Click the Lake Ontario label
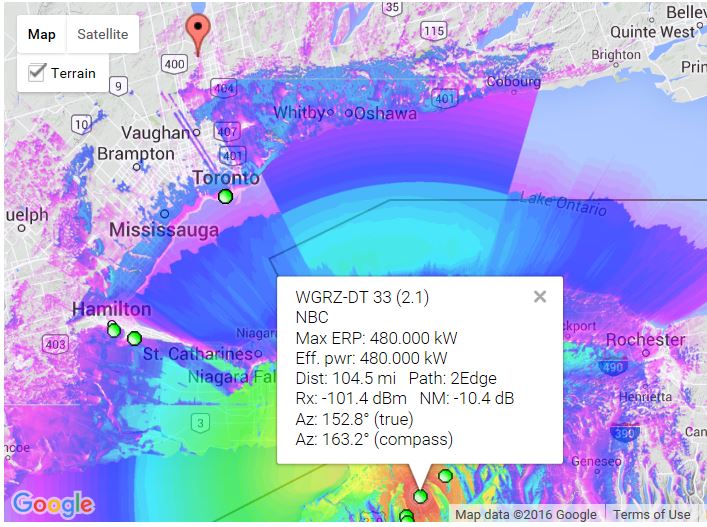707x527 pixels. coord(563,204)
